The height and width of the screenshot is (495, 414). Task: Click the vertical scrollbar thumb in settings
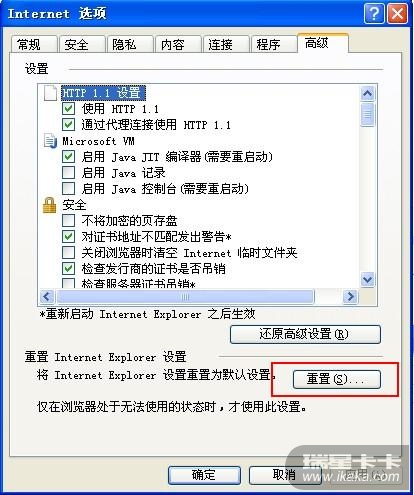click(367, 114)
